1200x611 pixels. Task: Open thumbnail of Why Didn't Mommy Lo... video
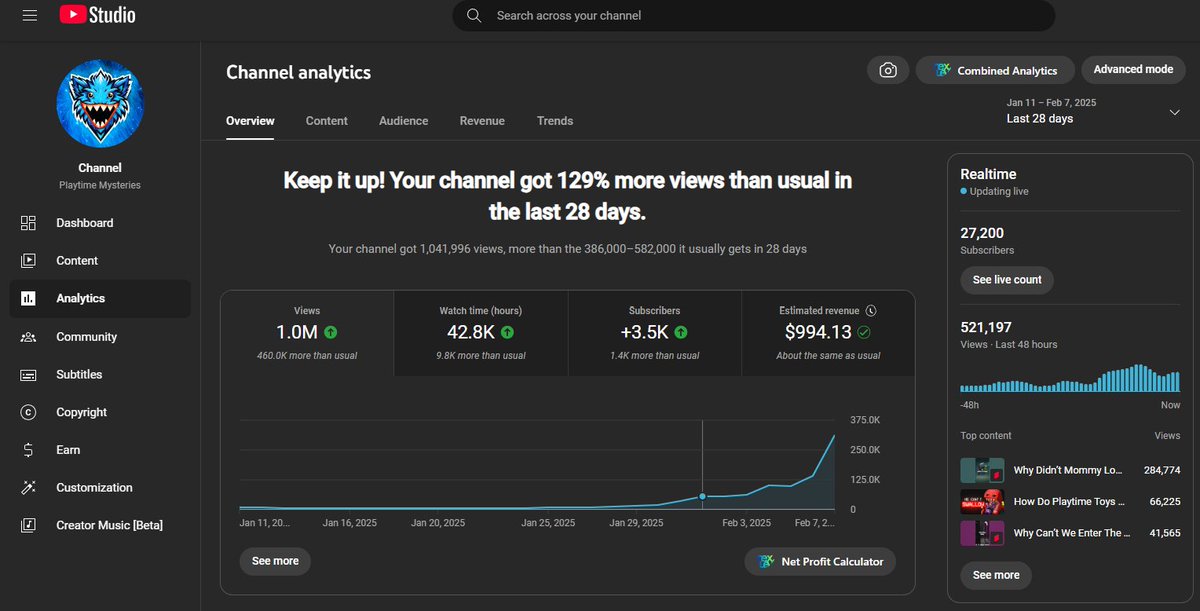(x=982, y=470)
